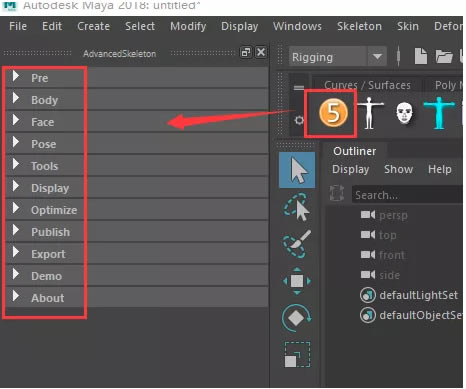Select defaultLightSet in Outliner

[418, 295]
